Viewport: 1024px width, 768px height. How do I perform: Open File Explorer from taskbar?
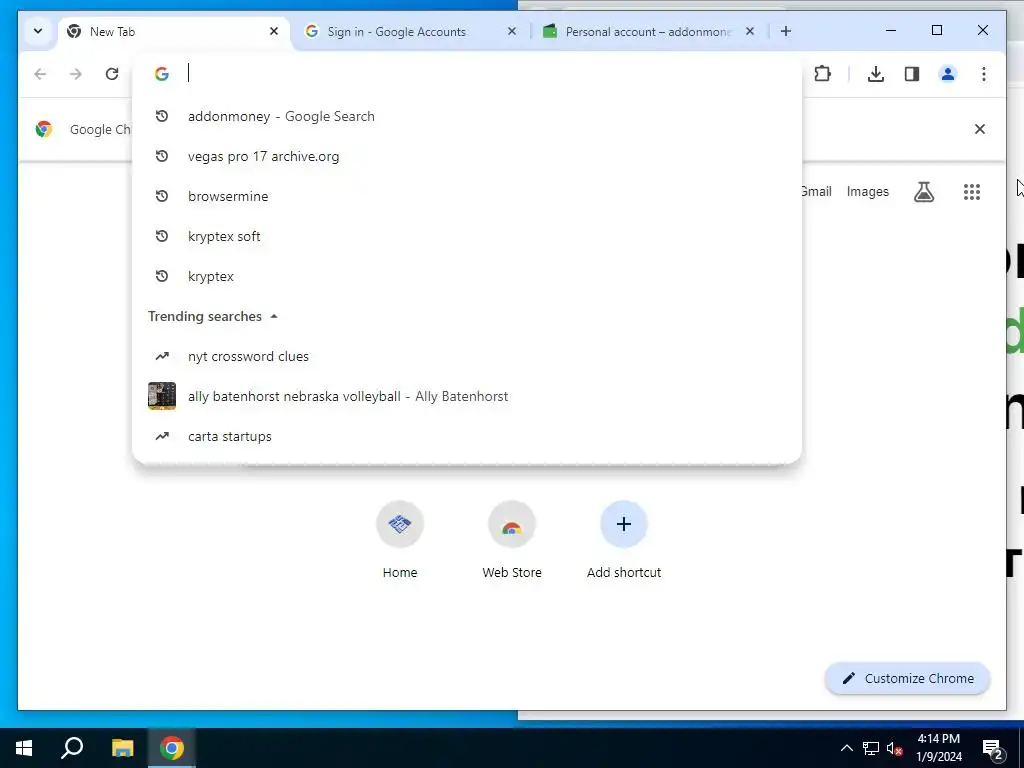(122, 748)
